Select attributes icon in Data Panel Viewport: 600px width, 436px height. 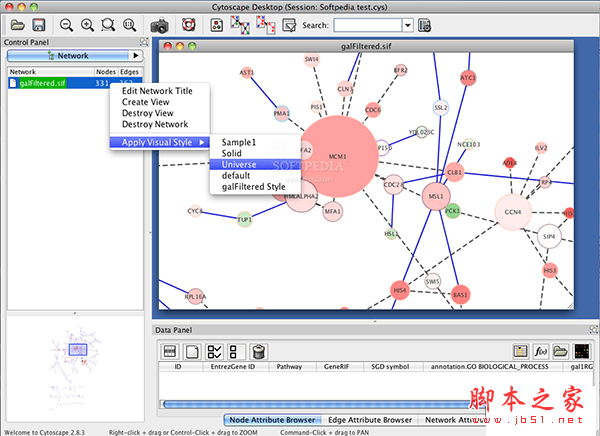170,351
